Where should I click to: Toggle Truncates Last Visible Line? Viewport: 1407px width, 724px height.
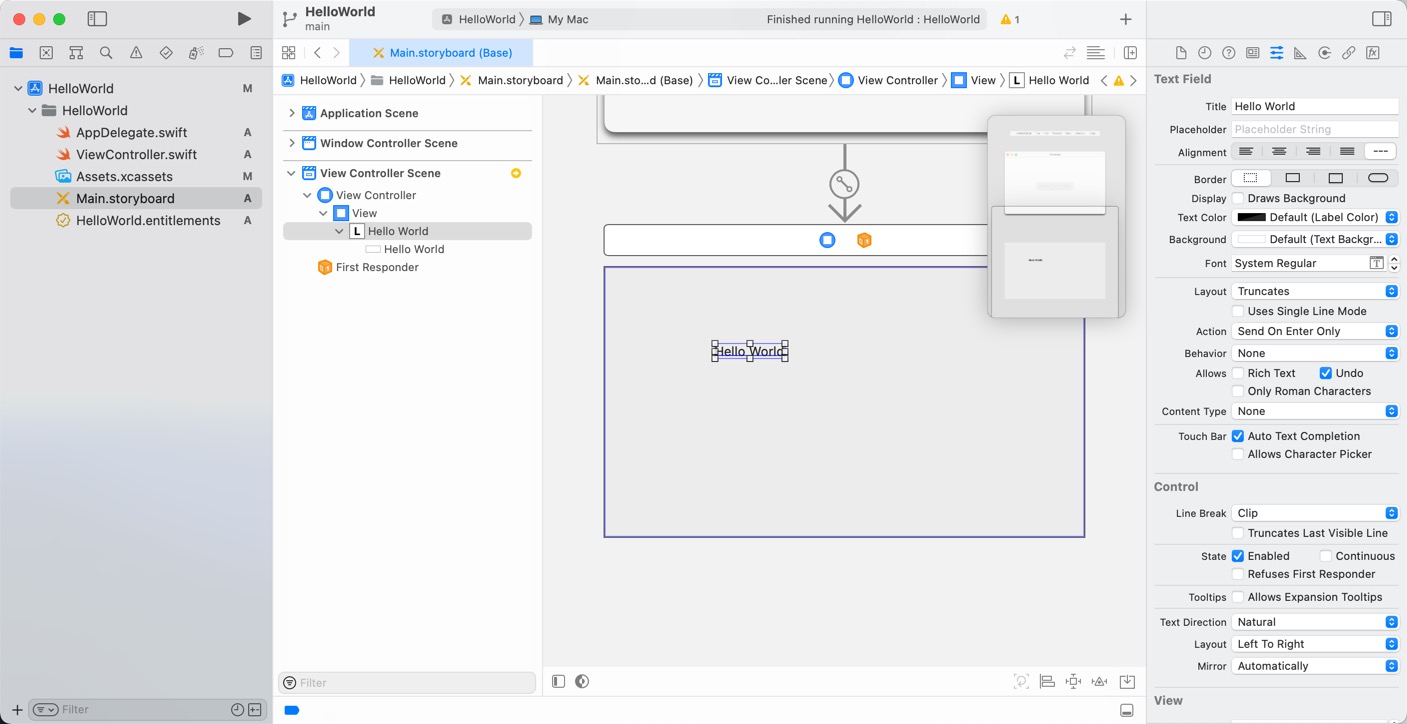click(1238, 533)
